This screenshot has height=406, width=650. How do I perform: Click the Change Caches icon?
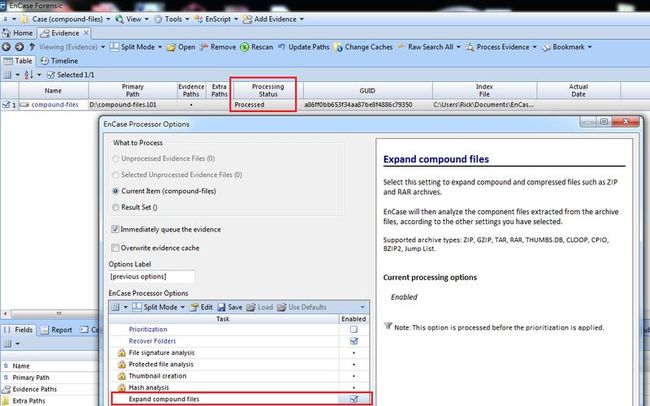339,47
